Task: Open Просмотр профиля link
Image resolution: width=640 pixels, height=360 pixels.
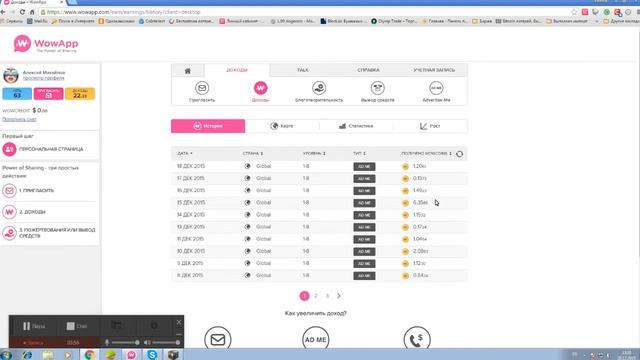Action: point(43,78)
